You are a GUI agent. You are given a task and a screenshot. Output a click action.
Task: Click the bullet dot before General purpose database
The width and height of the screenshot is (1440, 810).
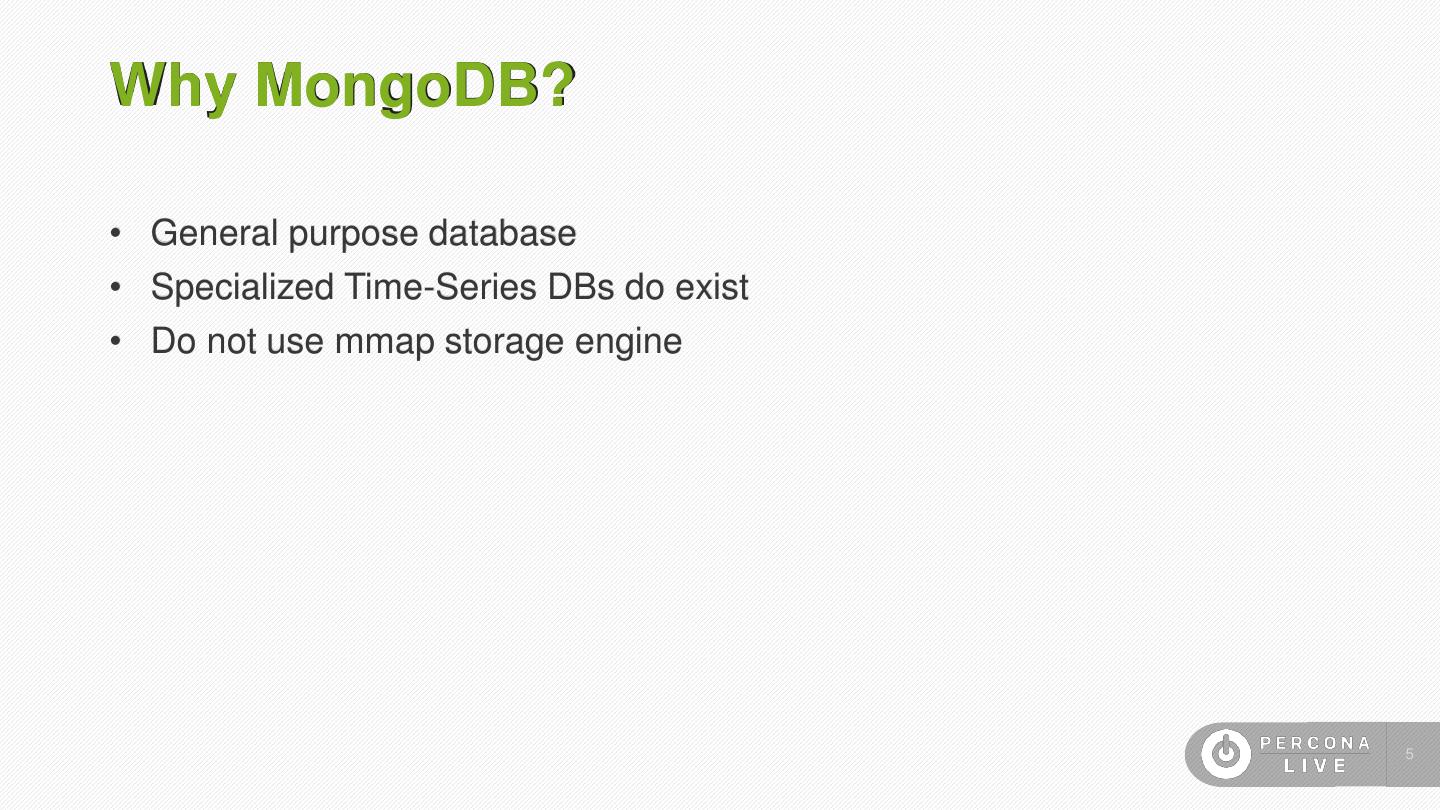pyautogui.click(x=117, y=234)
